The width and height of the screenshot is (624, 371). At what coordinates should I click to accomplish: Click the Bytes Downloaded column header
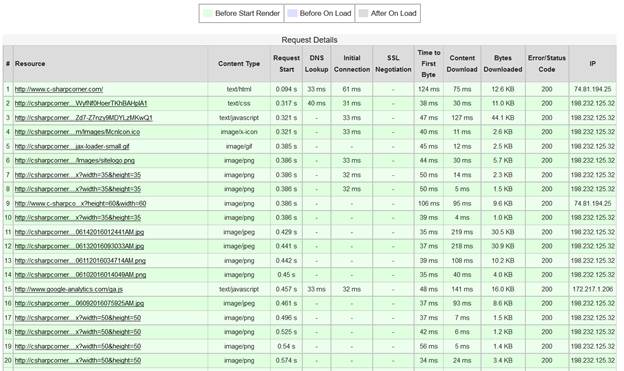pos(503,64)
